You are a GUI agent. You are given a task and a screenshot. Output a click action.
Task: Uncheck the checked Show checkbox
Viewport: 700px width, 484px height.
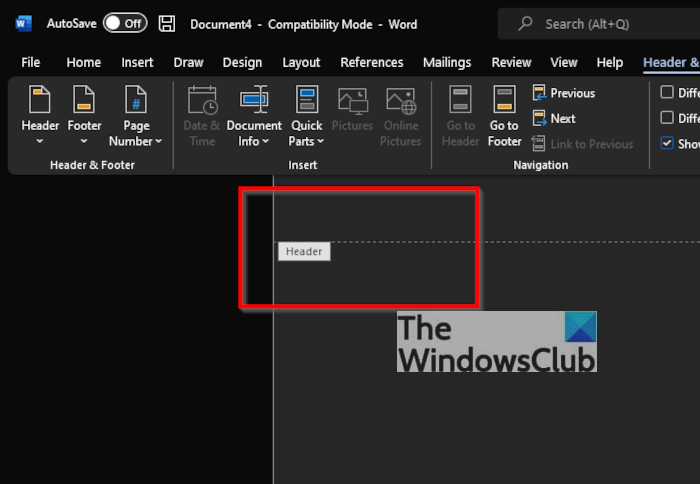[x=667, y=143]
